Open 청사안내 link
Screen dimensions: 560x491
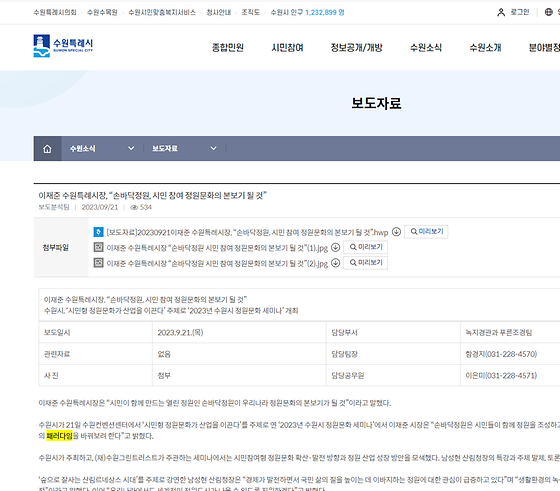click(x=219, y=12)
